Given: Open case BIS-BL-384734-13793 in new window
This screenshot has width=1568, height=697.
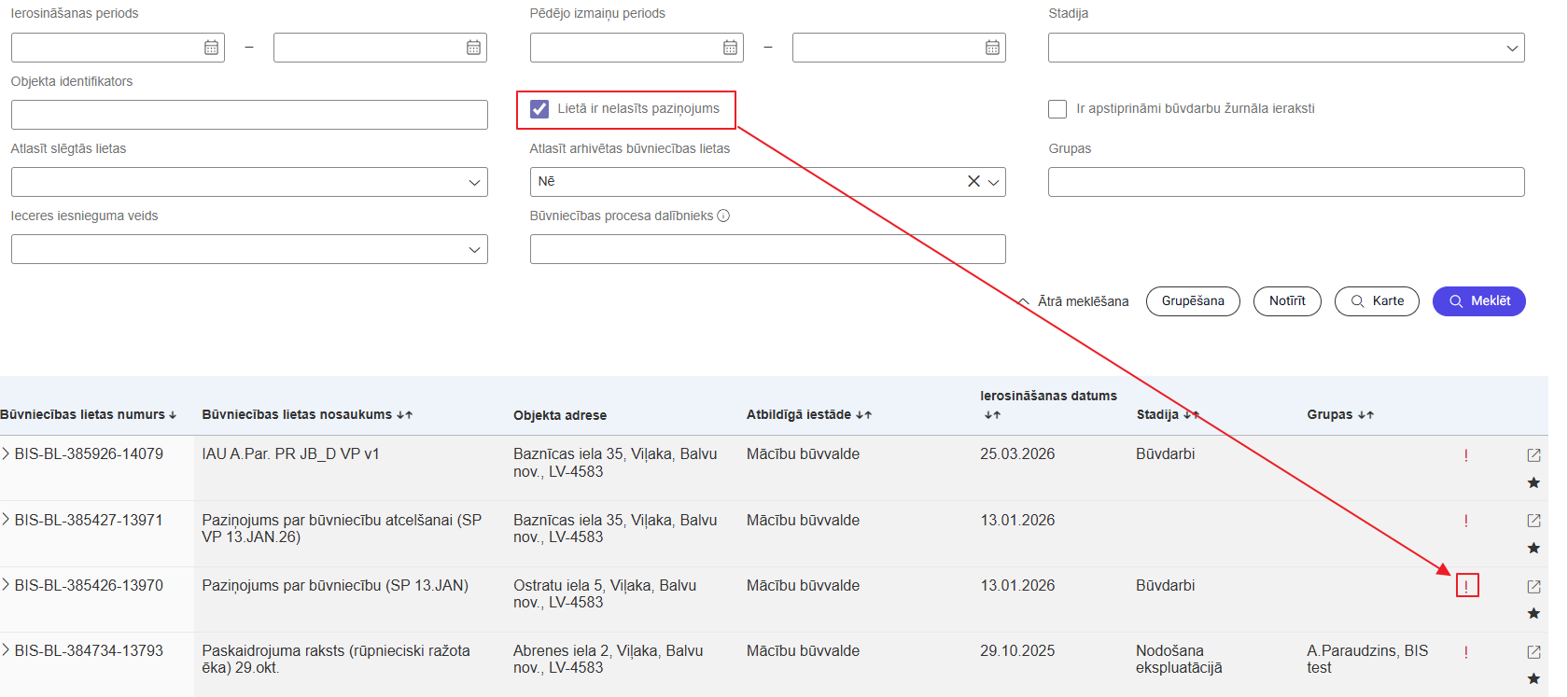Looking at the screenshot, I should pos(1533,652).
